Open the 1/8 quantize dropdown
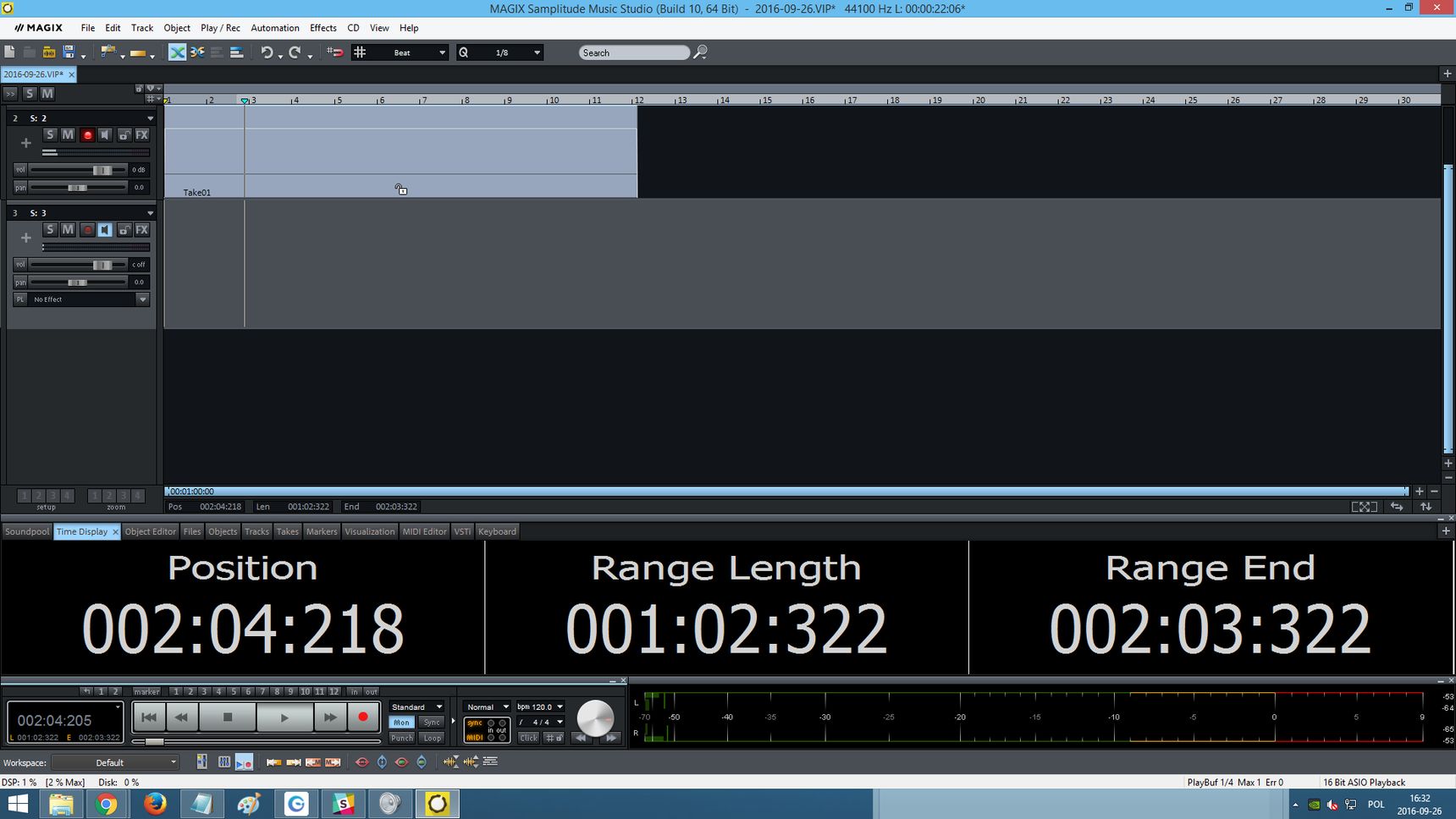 pyautogui.click(x=536, y=52)
